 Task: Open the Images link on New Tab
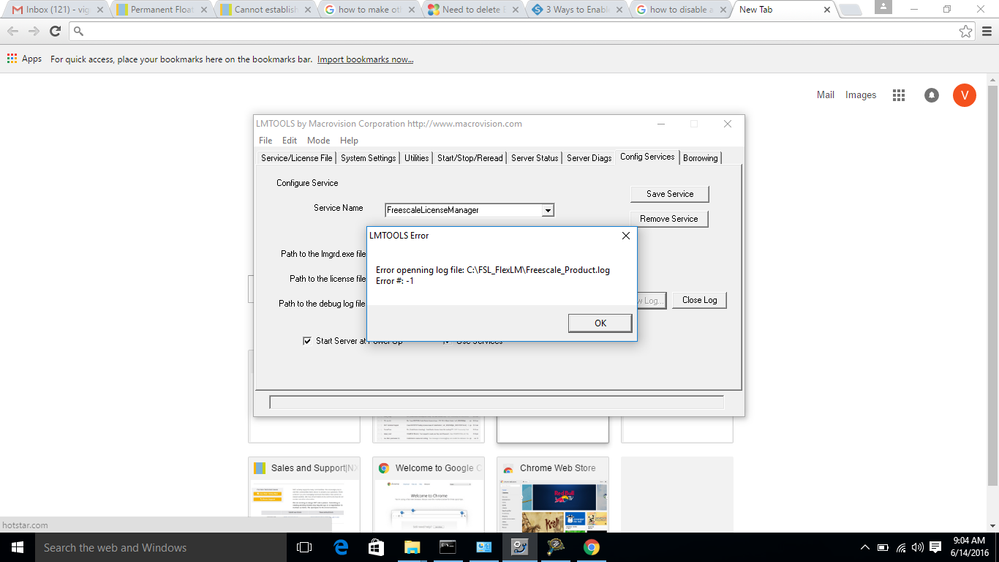point(860,95)
